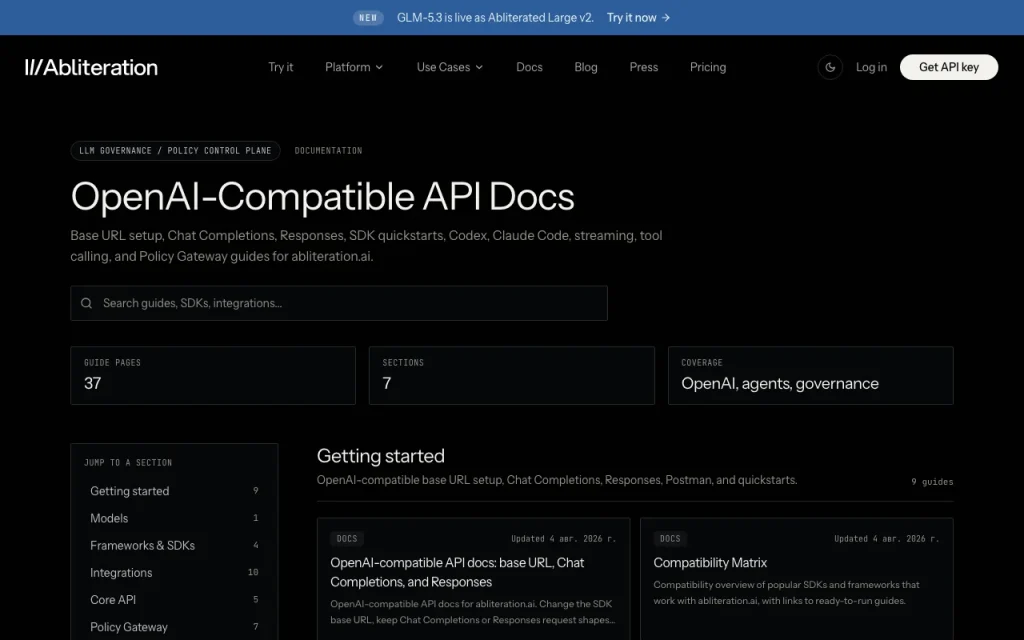Click the Abliteration logo
The width and height of the screenshot is (1024, 640).
91,67
